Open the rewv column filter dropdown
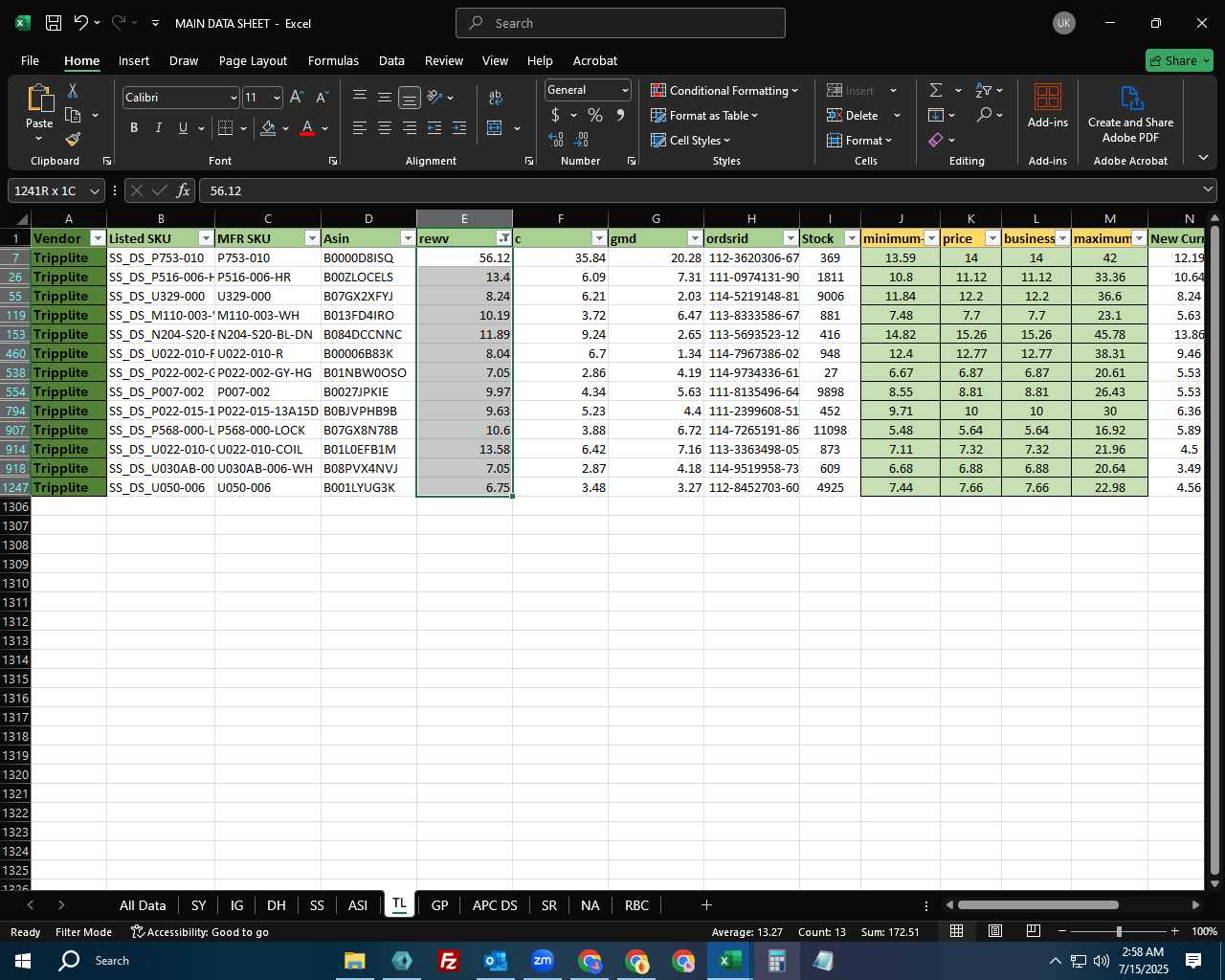This screenshot has height=980, width=1225. click(x=503, y=238)
